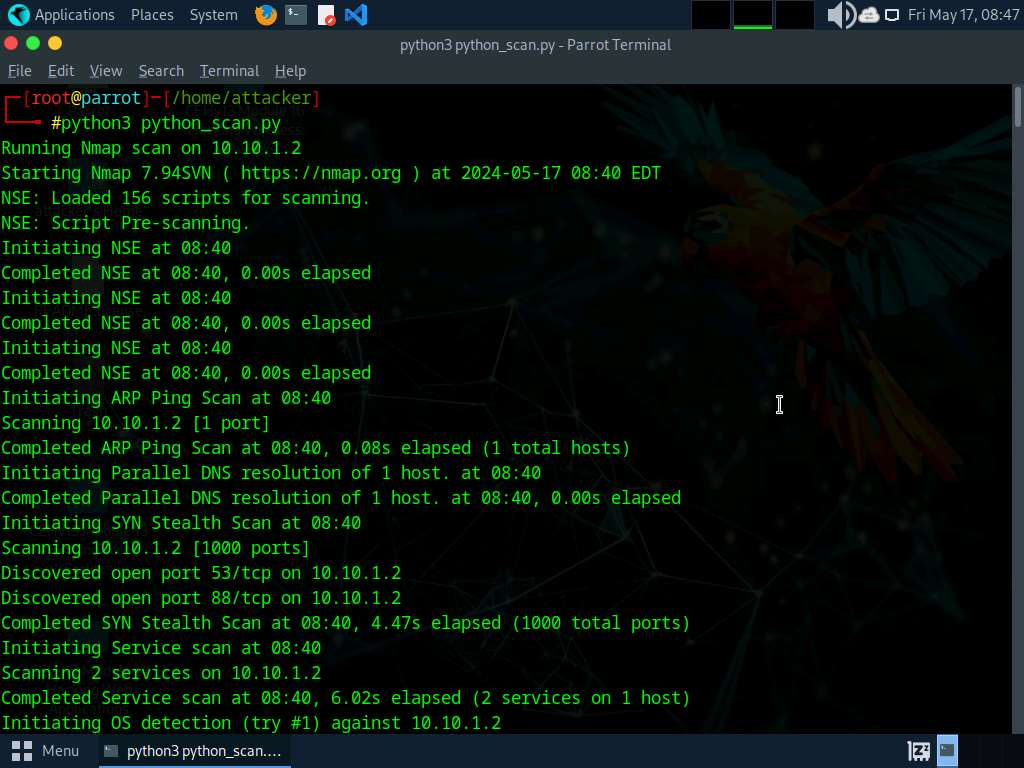1024x768 pixels.
Task: Launch Firefox from the top panel
Action: (x=266, y=15)
